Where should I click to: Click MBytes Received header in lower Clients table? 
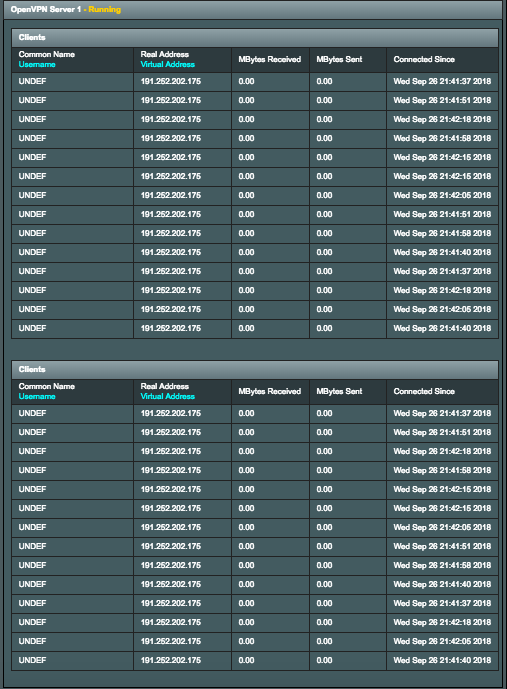click(270, 391)
